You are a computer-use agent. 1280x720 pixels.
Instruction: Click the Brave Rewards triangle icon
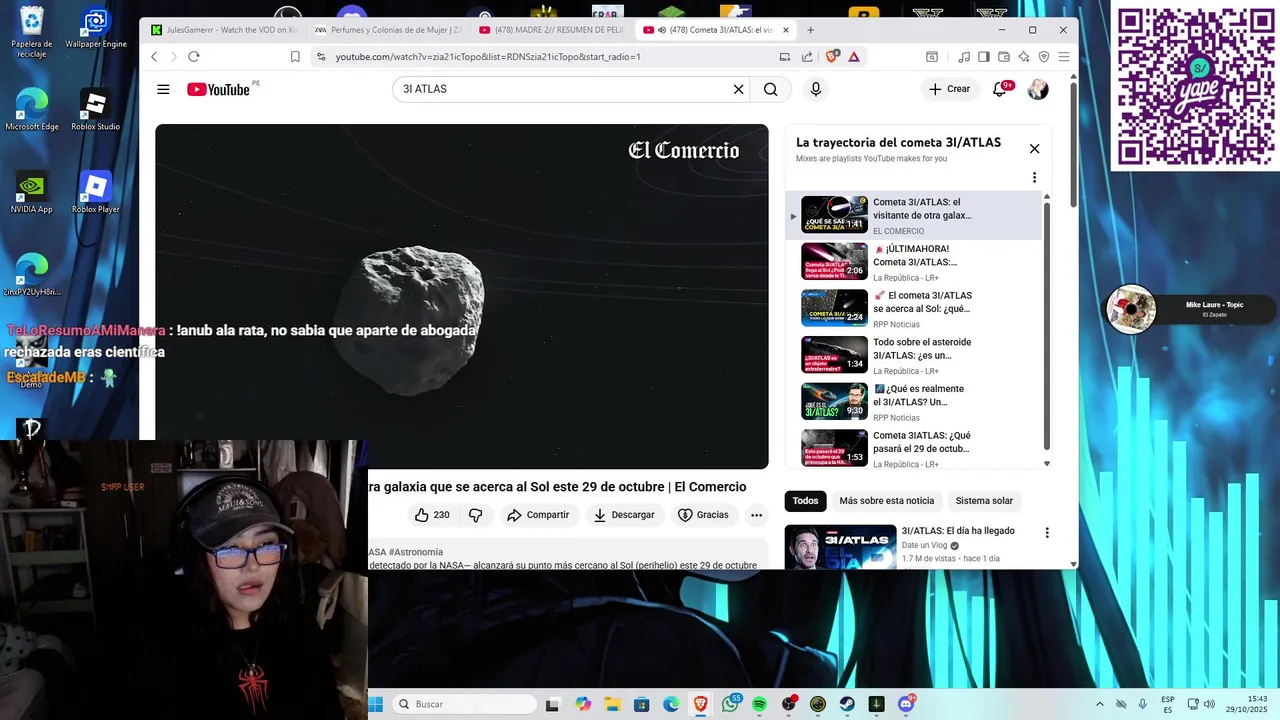[x=854, y=57]
